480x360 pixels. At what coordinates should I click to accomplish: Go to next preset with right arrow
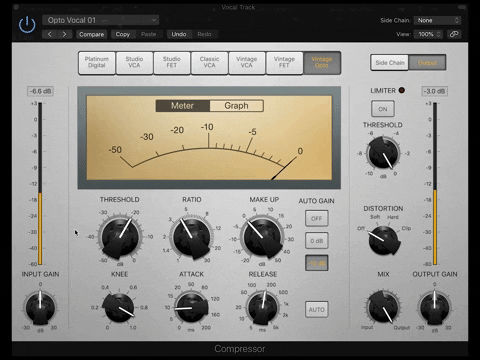click(x=64, y=34)
